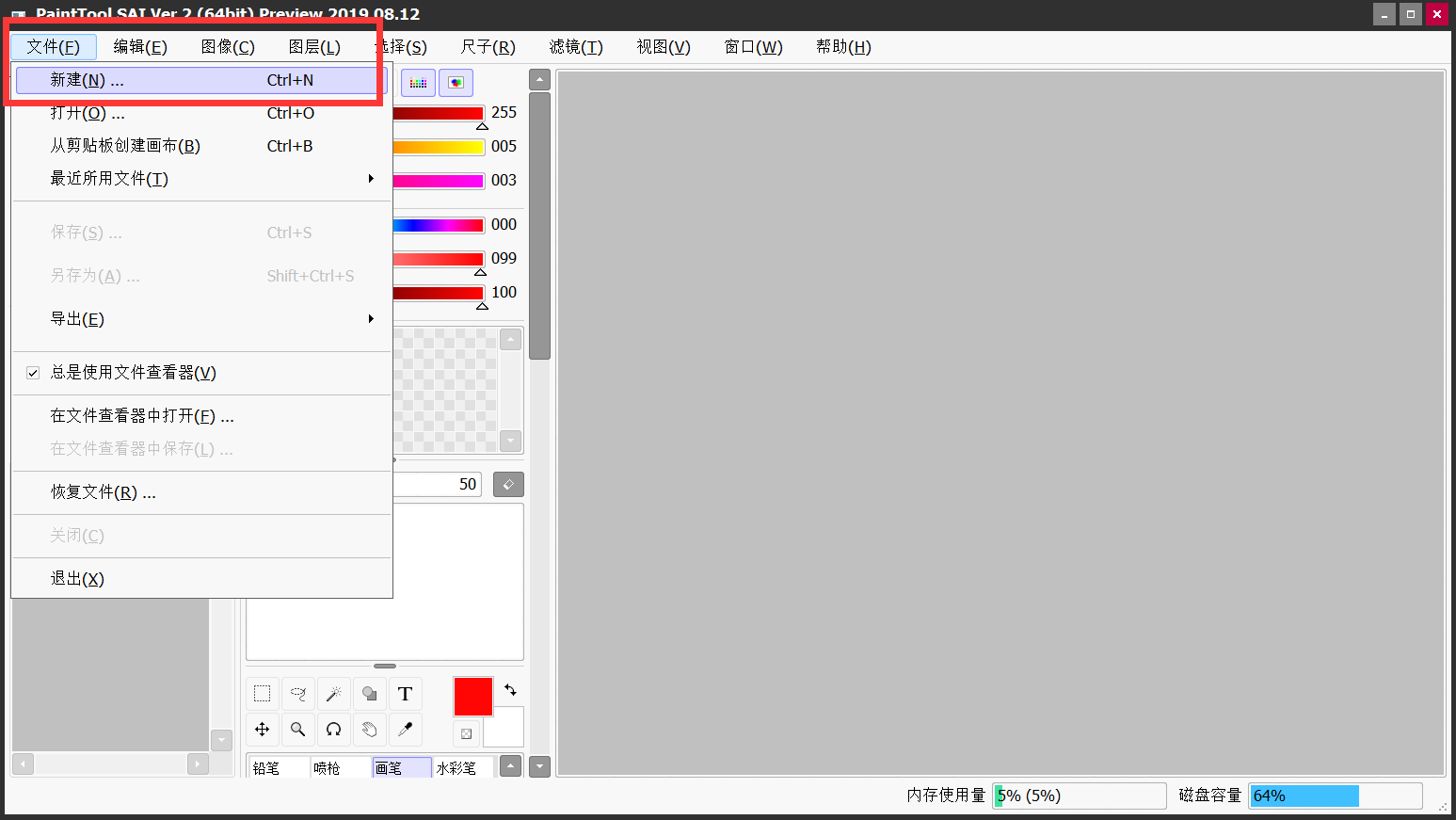This screenshot has height=820, width=1456.
Task: Select the rotate view tool
Action: 334,730
